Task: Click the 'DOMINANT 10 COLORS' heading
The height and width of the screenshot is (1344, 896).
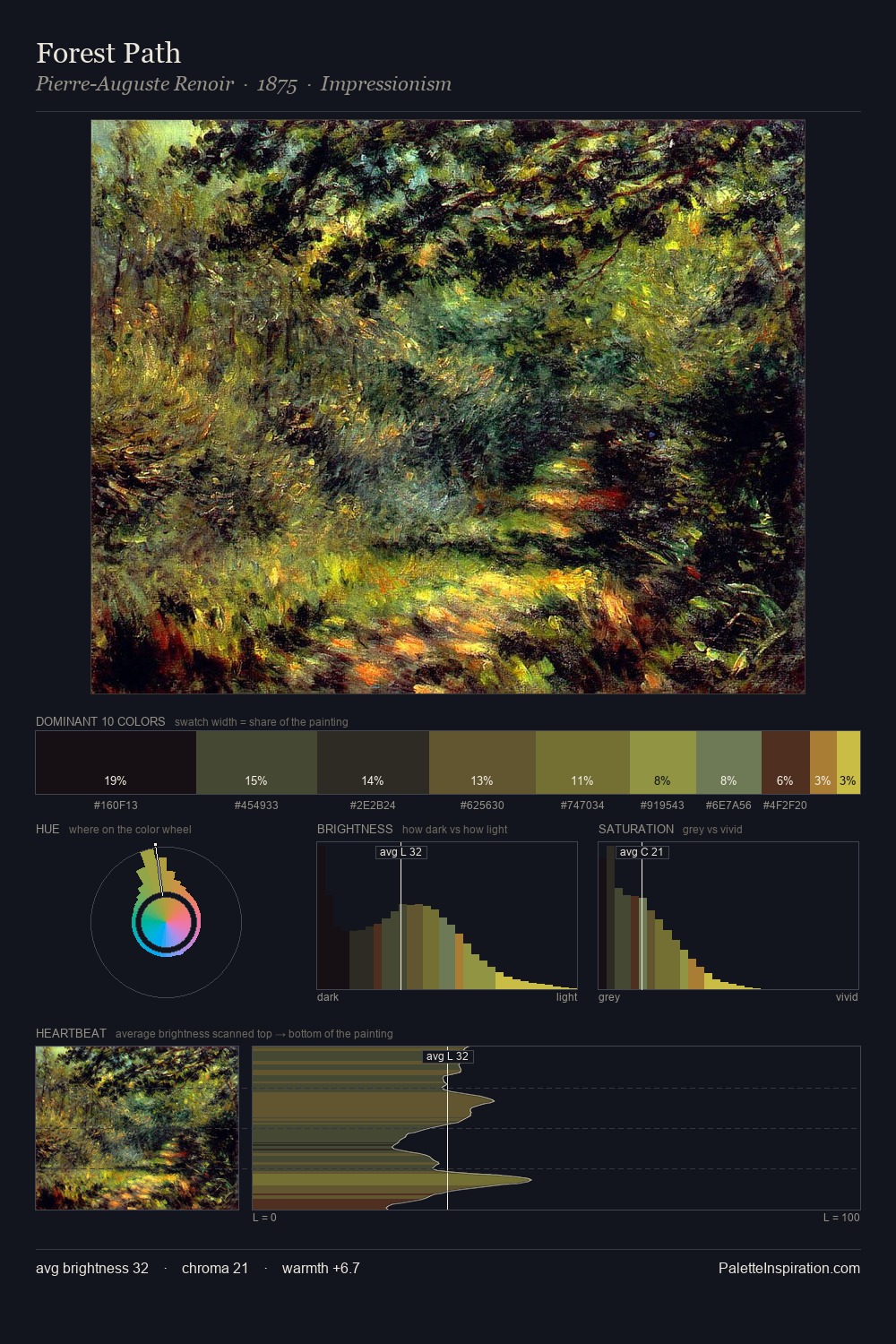Action: tap(100, 721)
